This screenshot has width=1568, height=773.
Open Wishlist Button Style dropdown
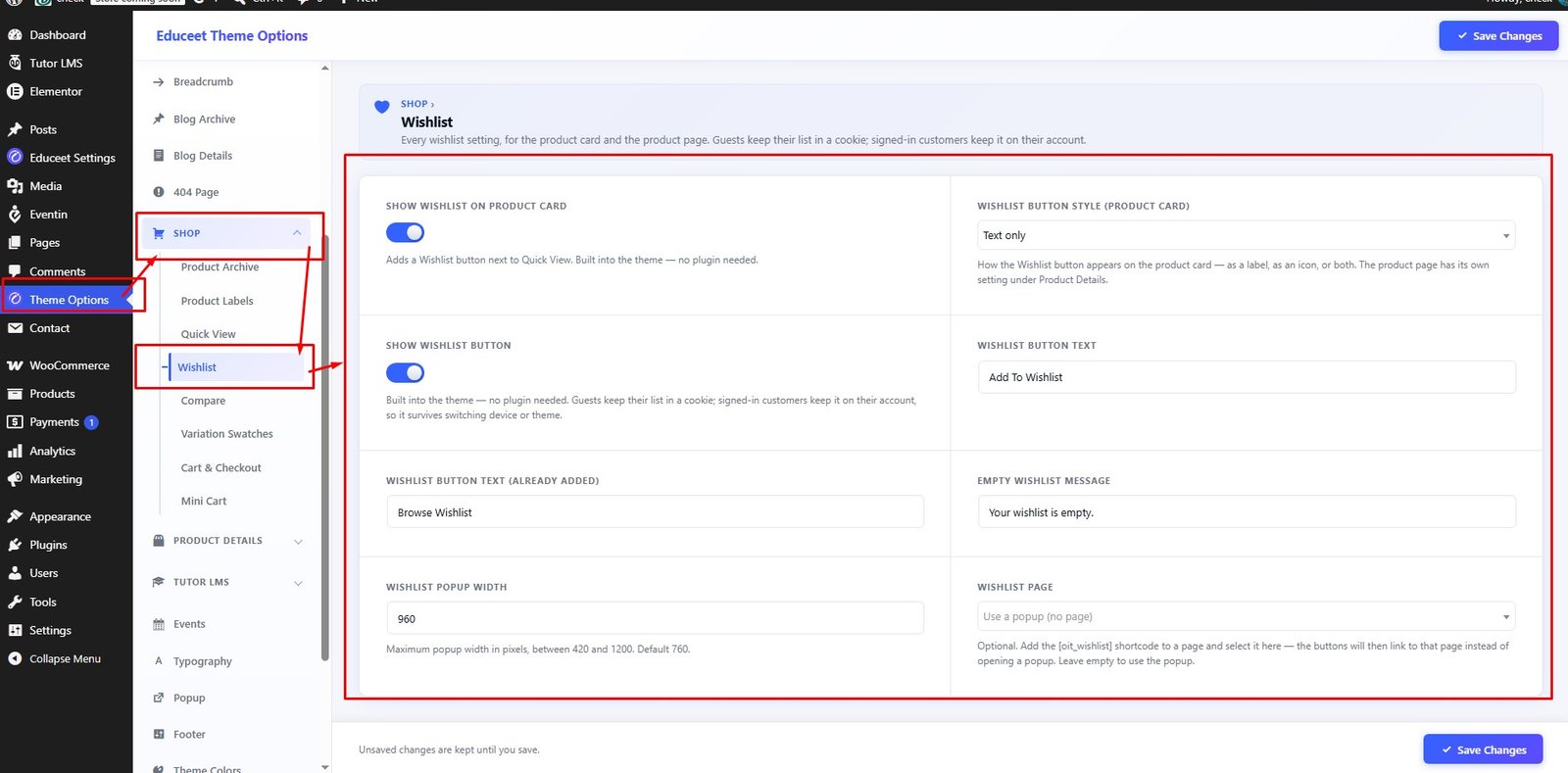[x=1247, y=235]
